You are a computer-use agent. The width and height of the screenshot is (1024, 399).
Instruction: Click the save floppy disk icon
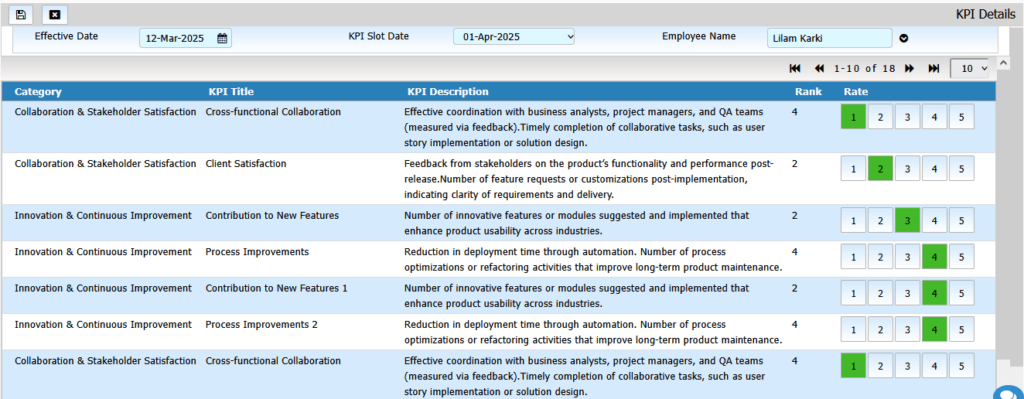21,14
